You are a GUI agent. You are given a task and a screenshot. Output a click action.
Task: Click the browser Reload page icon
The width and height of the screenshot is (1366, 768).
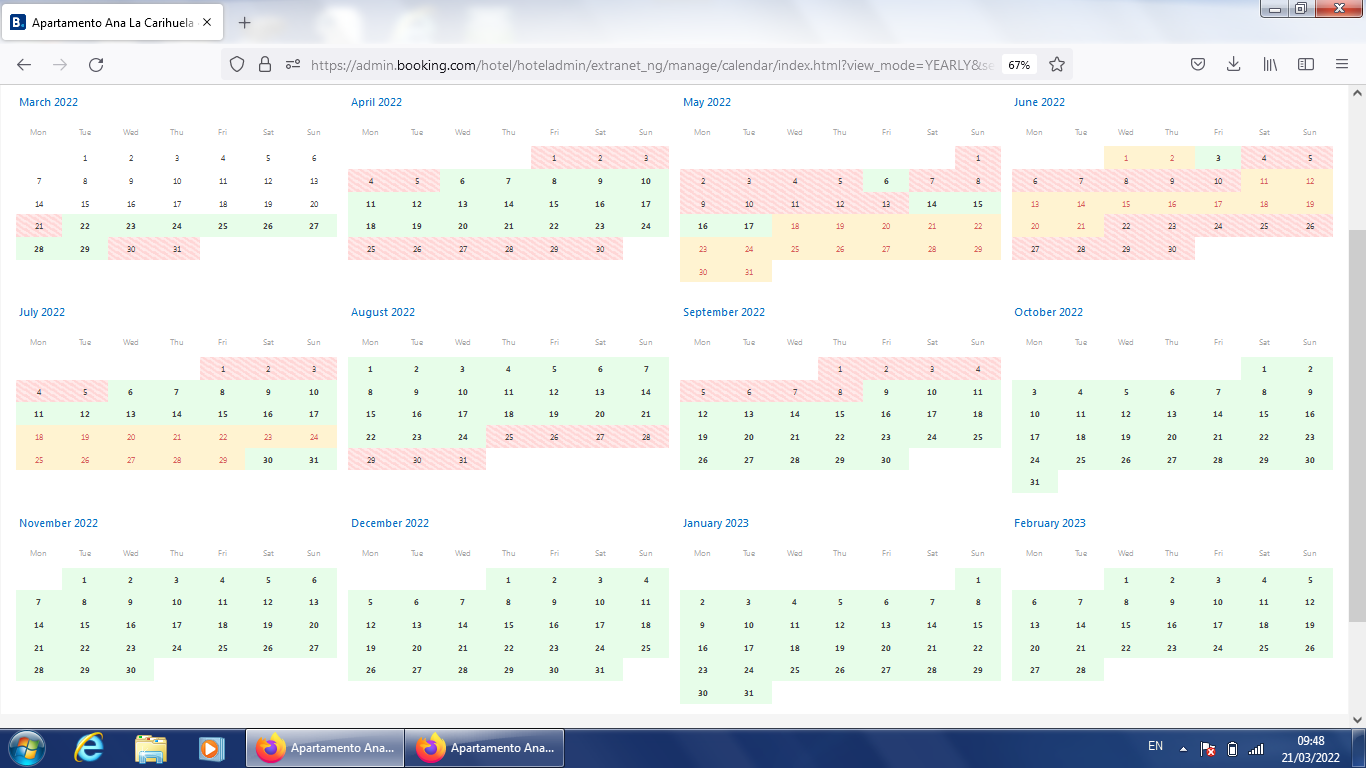[x=96, y=64]
